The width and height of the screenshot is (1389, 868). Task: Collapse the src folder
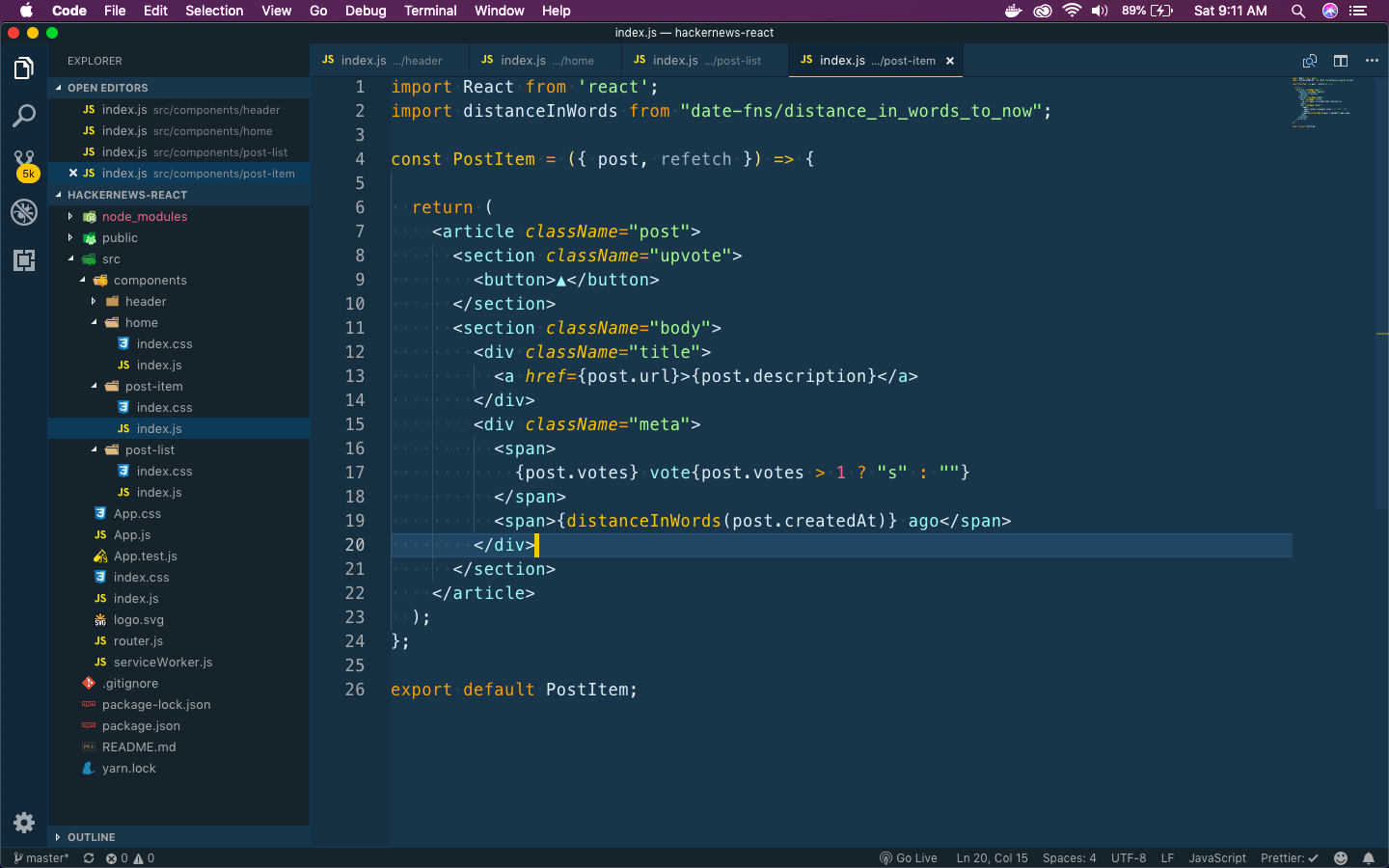click(x=178, y=259)
